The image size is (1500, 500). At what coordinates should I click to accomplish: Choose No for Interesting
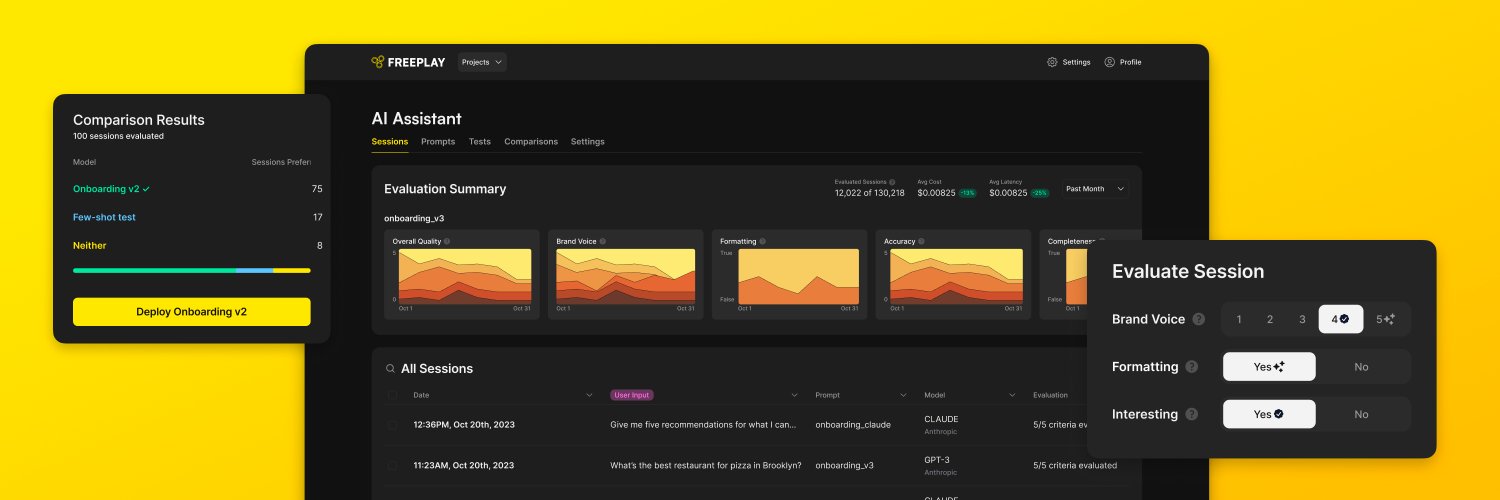coord(1361,414)
